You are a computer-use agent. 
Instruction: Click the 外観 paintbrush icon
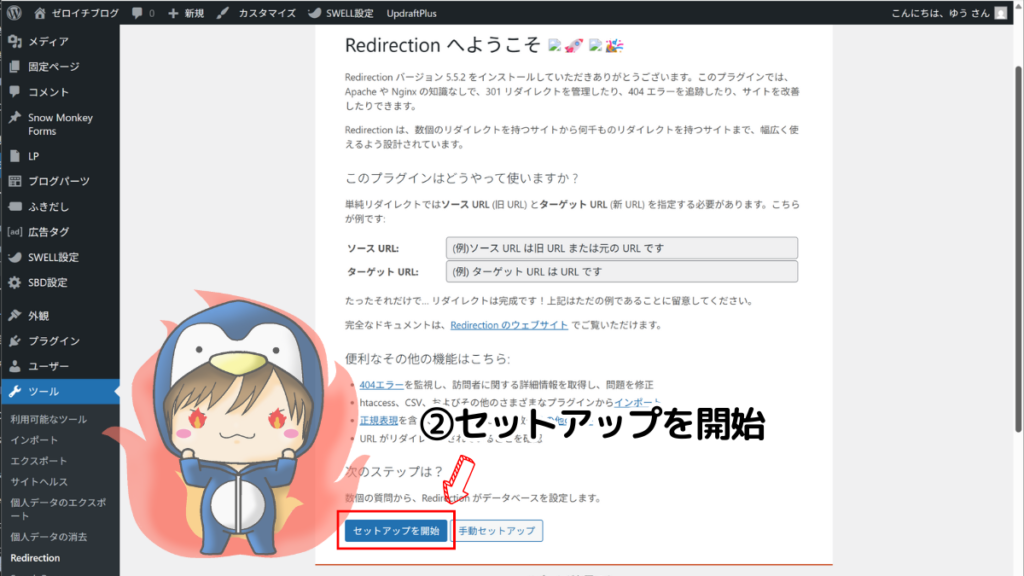pos(15,315)
